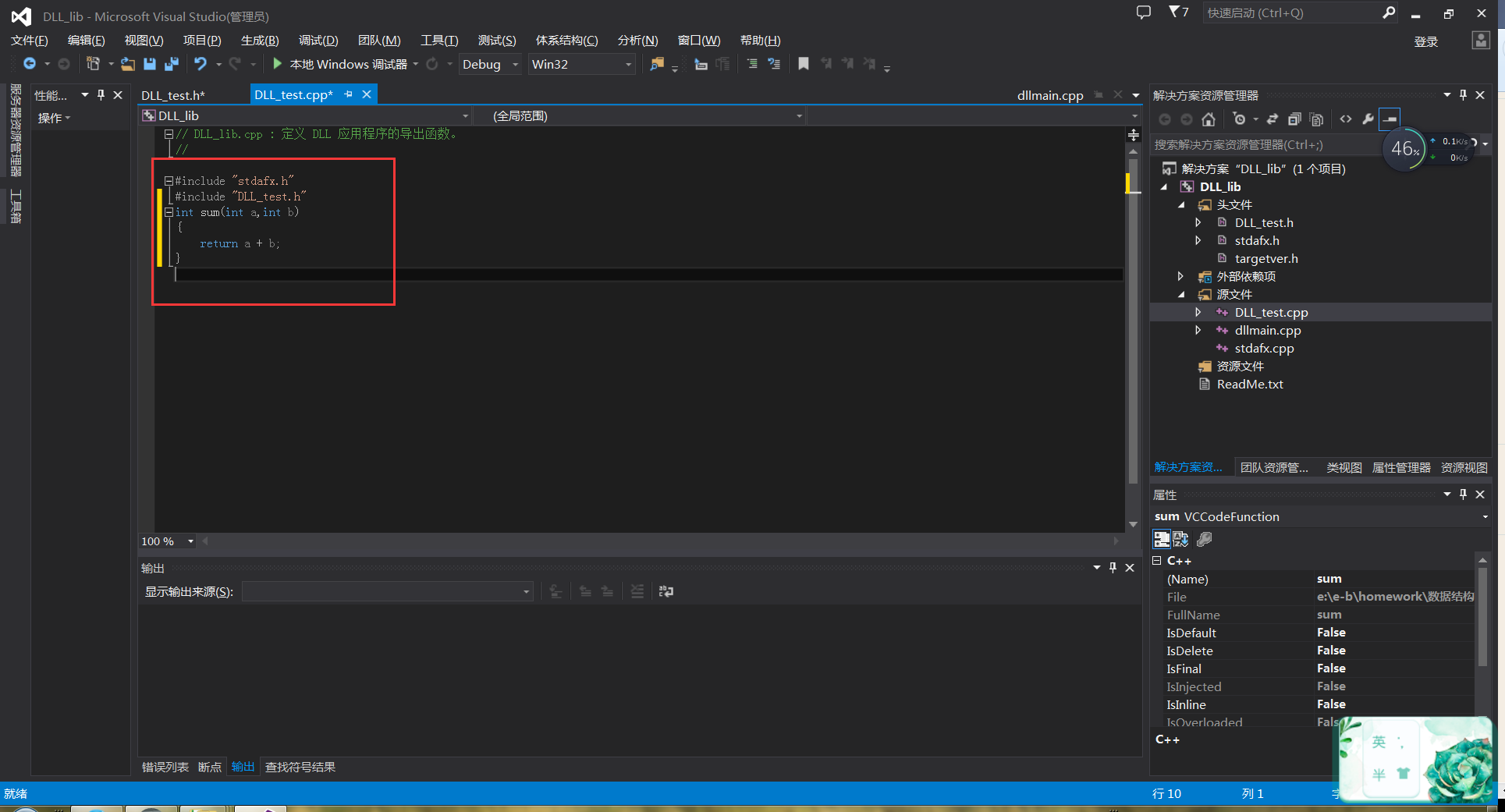Select DLL_test.h in Solution Explorer
Viewport: 1505px width, 812px height.
click(x=1264, y=222)
